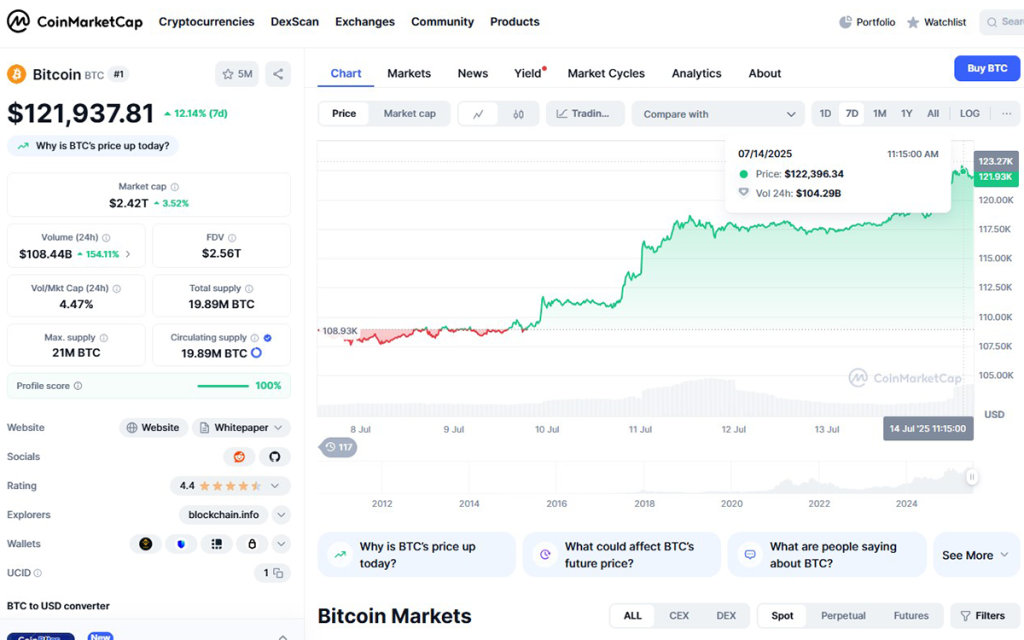Expand the Wallets list chevron
Image resolution: width=1024 pixels, height=640 pixels.
pyautogui.click(x=281, y=543)
